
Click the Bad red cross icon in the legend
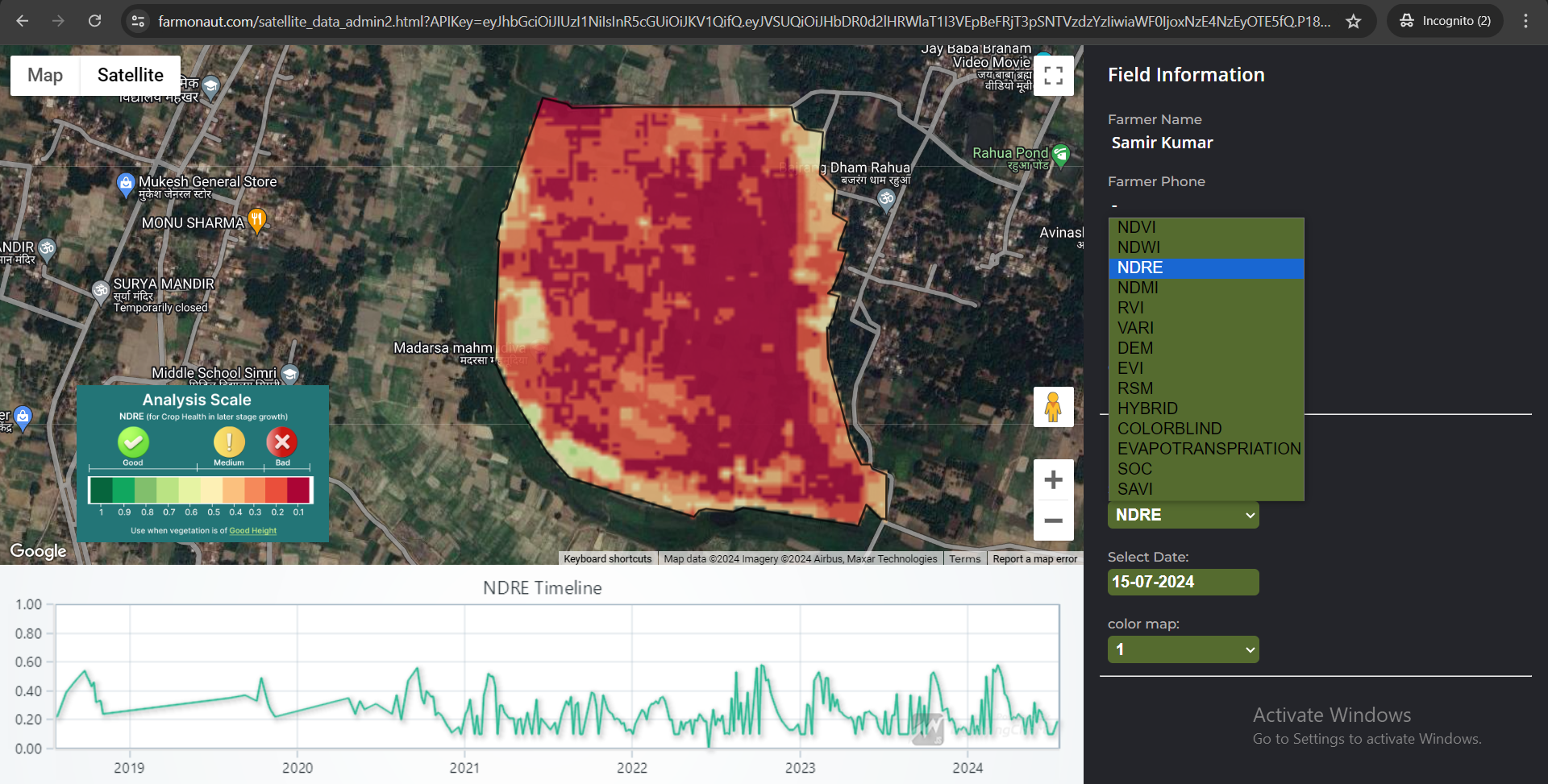(x=282, y=442)
